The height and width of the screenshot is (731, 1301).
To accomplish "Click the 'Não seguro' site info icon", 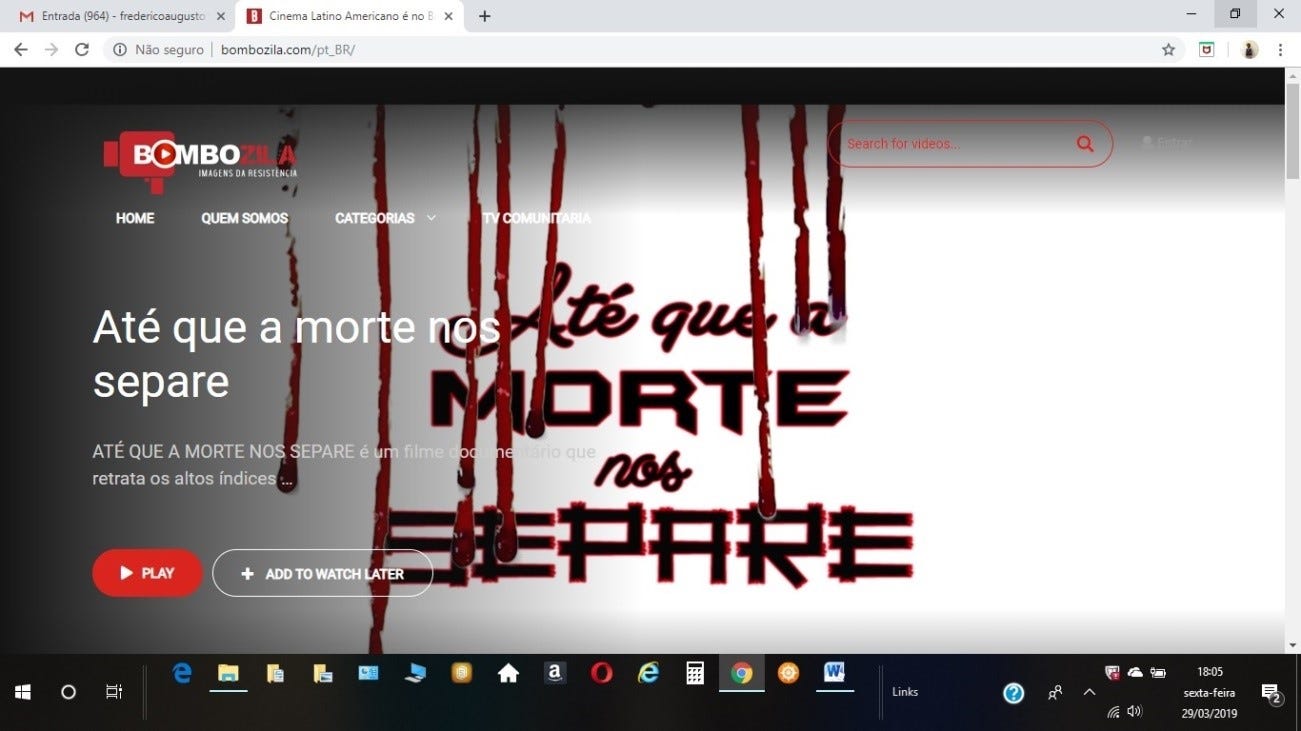I will (120, 49).
